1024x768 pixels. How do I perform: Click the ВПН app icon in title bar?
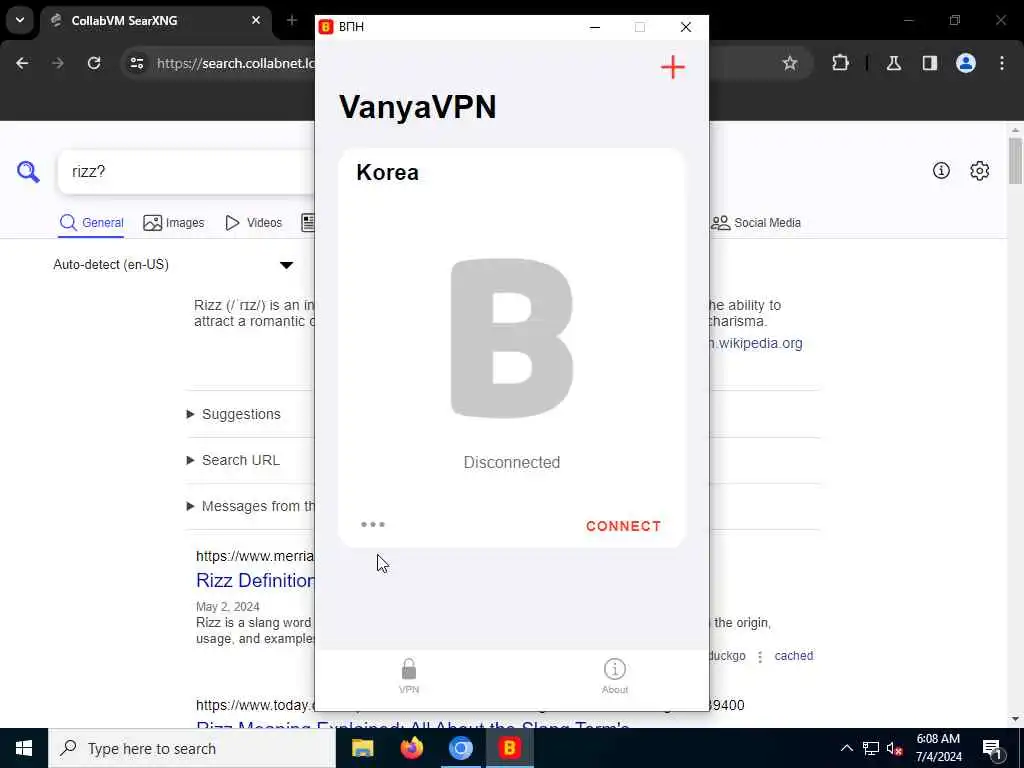coord(325,27)
